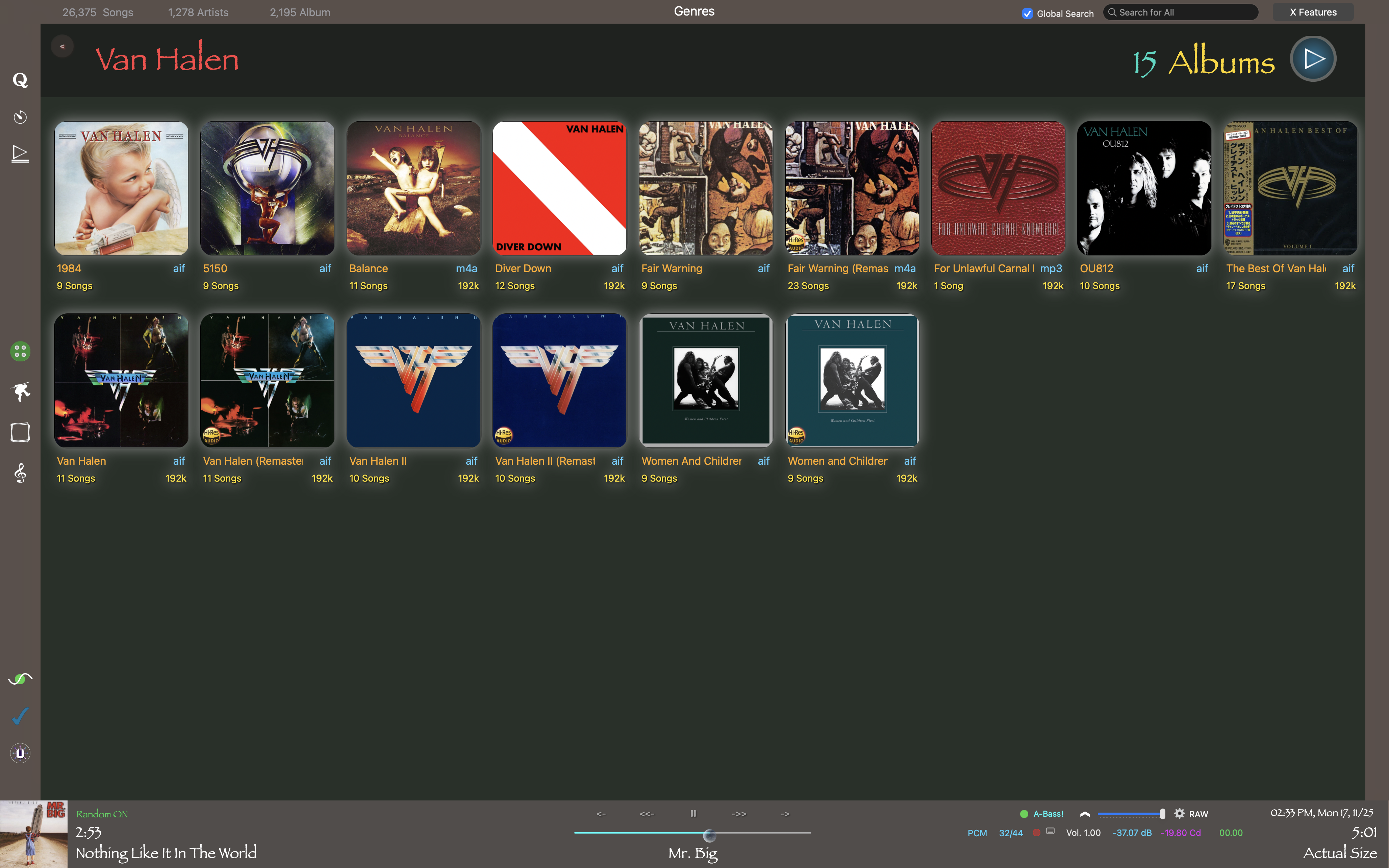This screenshot has height=868, width=1389.
Task: Click the small display icon beside red dot
Action: click(x=1050, y=831)
